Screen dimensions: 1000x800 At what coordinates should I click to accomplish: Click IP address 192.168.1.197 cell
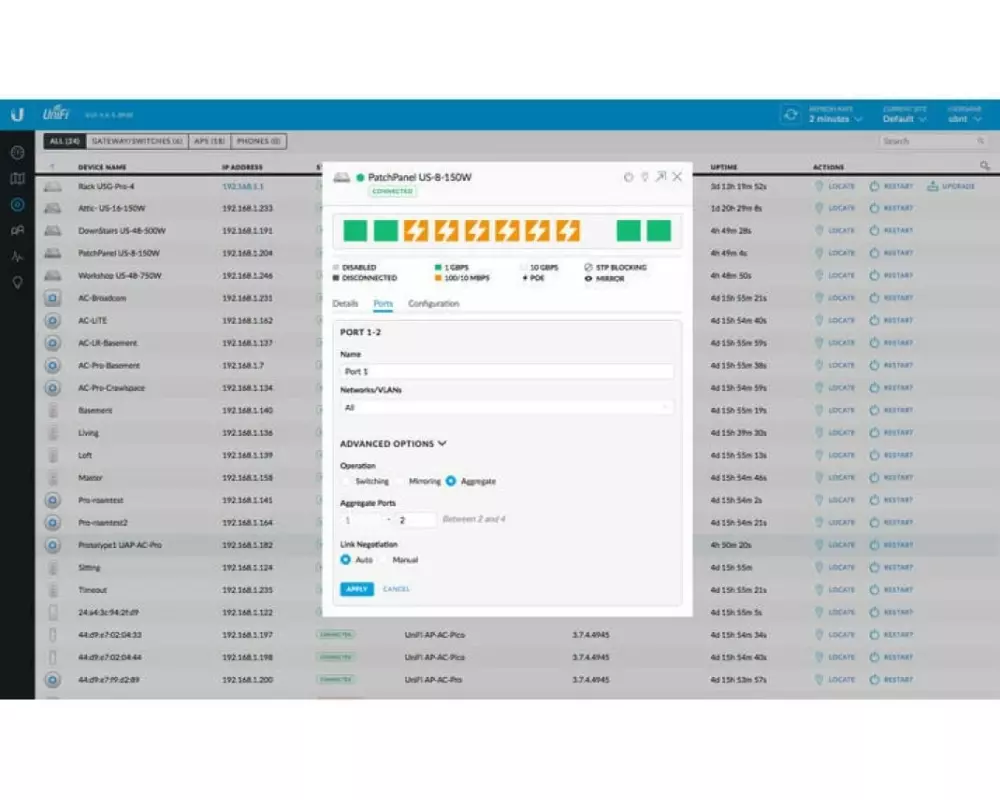(x=247, y=635)
